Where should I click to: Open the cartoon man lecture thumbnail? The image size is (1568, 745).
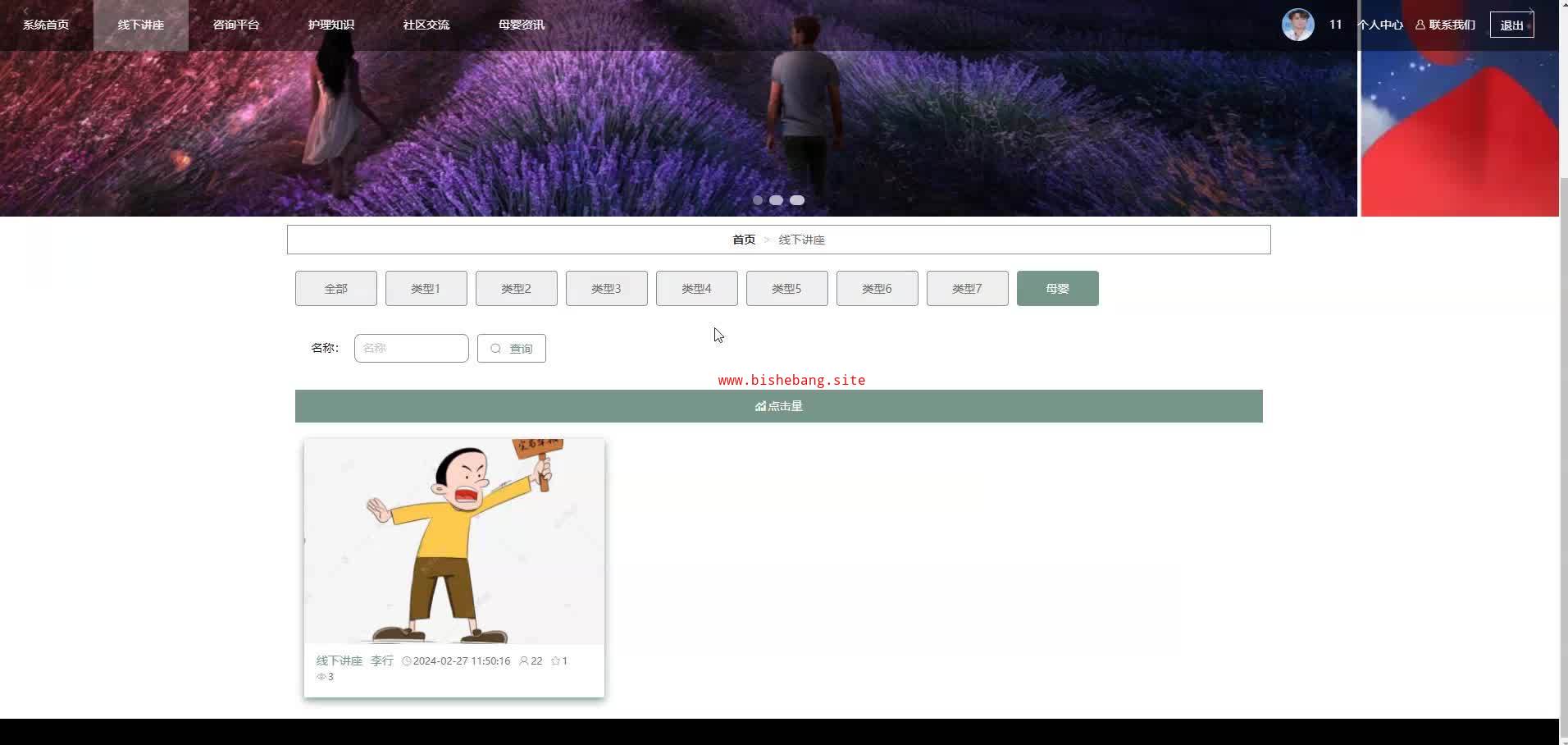coord(454,542)
